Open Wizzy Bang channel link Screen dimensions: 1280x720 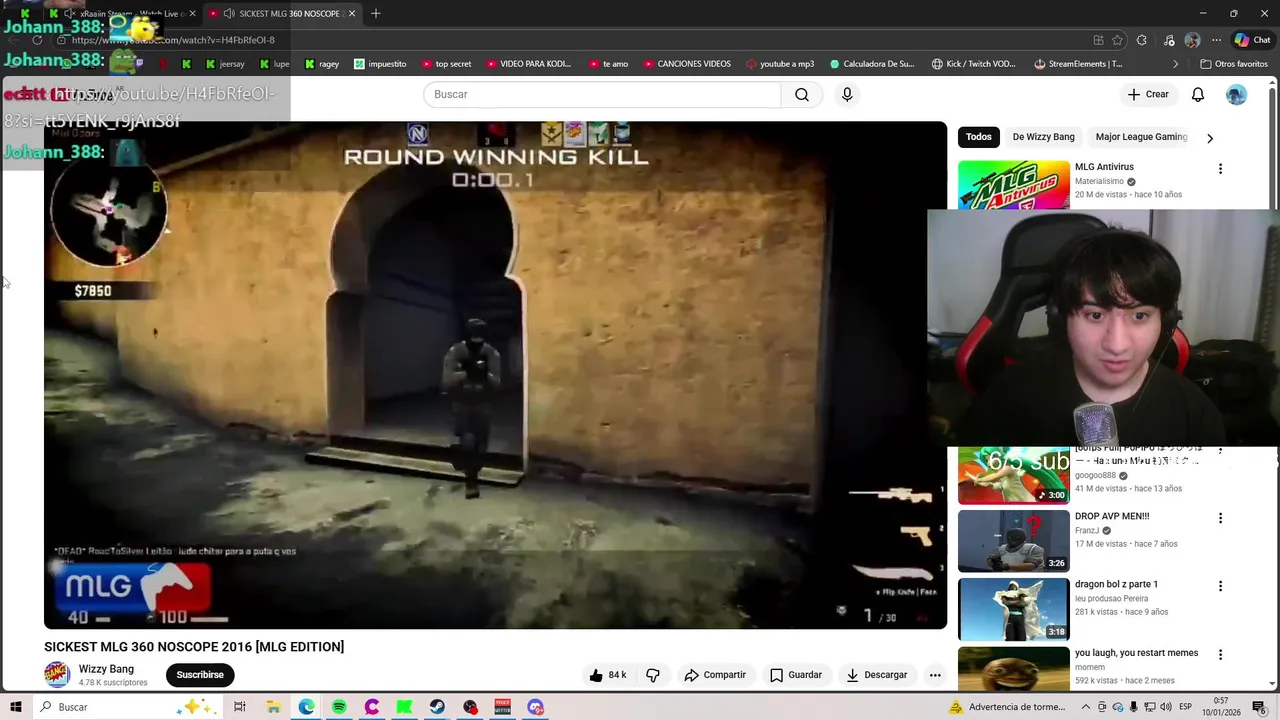coord(106,669)
